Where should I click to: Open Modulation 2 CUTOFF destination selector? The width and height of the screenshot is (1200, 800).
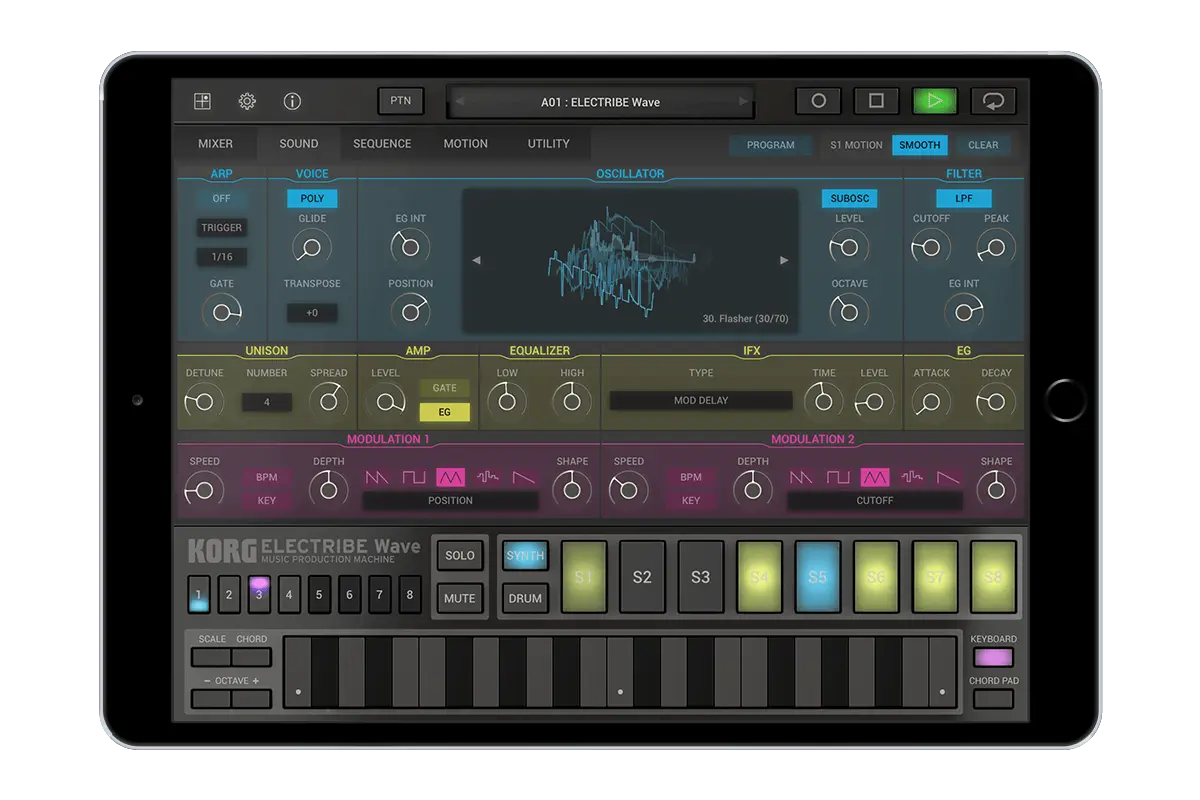coord(875,500)
